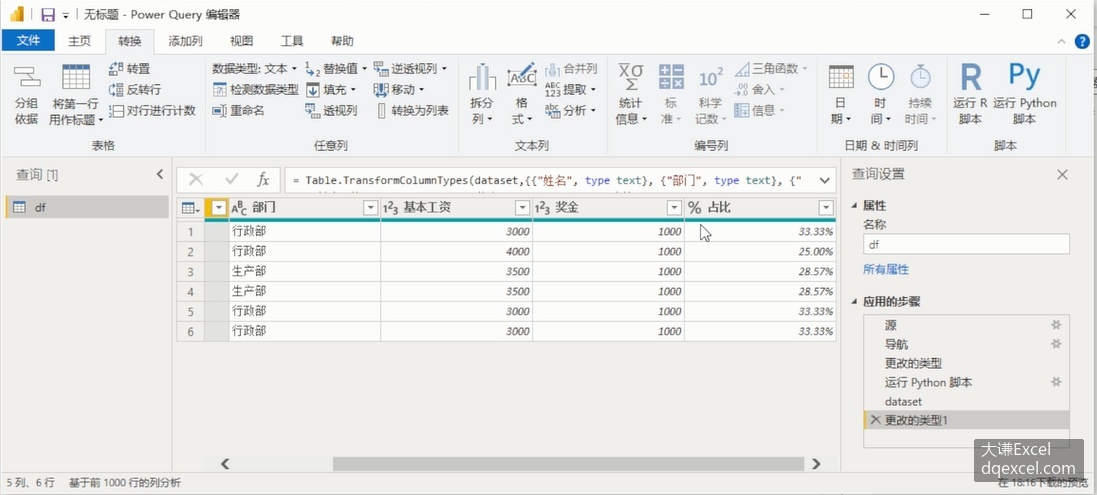Open the Time (时间) tool
Screen dimensions: 1097x495
[x=880, y=96]
